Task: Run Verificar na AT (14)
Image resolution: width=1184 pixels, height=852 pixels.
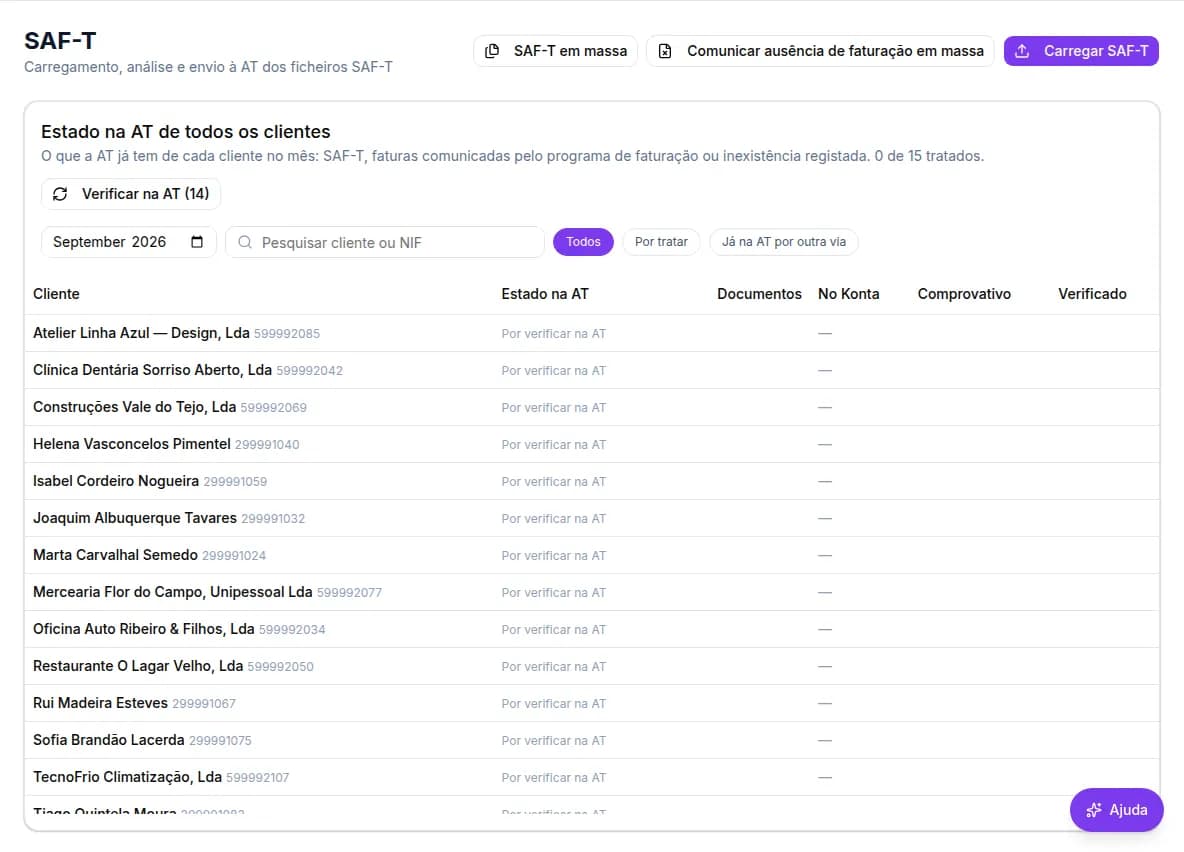Action: pyautogui.click(x=131, y=194)
